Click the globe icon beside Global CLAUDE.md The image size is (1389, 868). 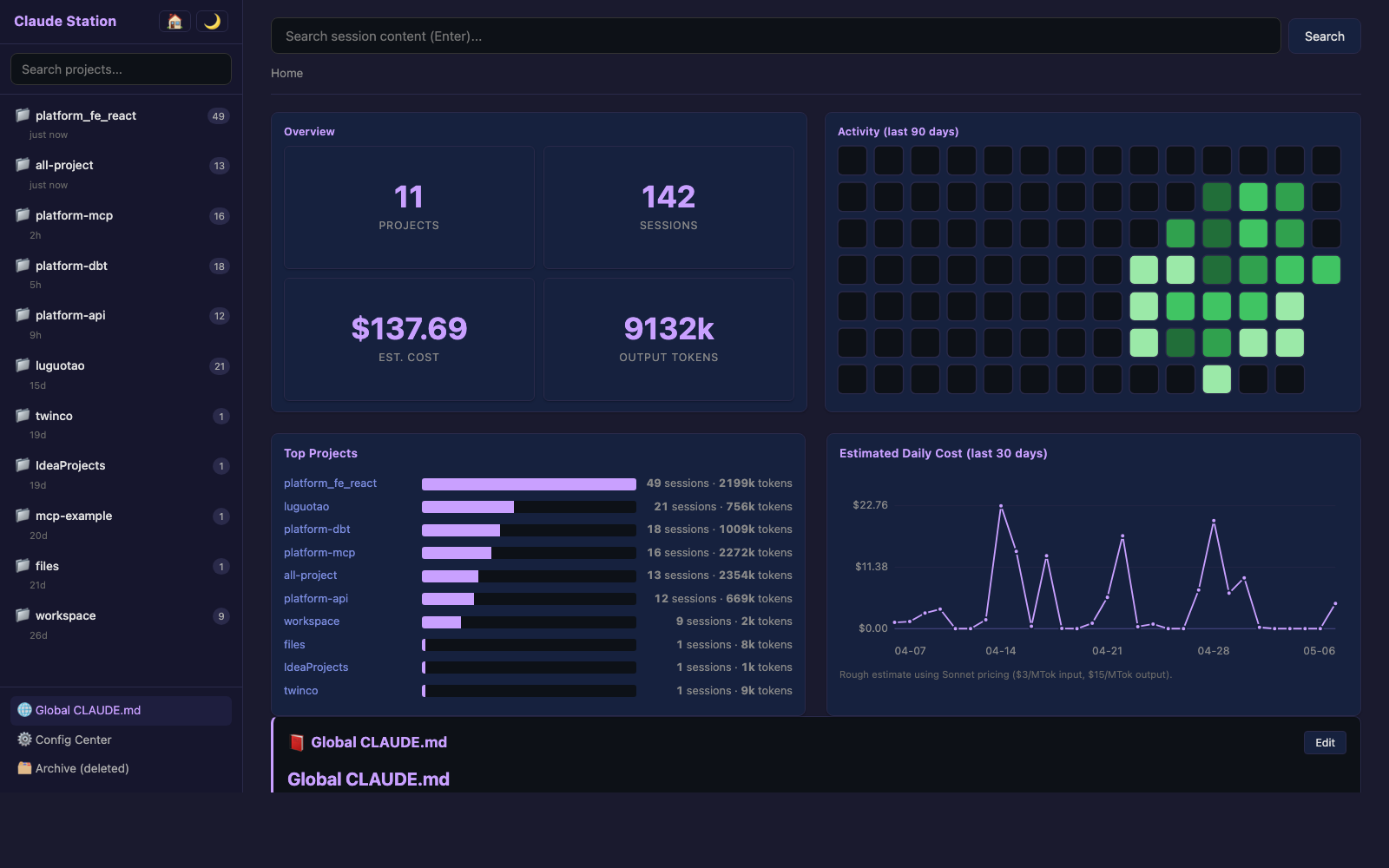click(x=24, y=710)
